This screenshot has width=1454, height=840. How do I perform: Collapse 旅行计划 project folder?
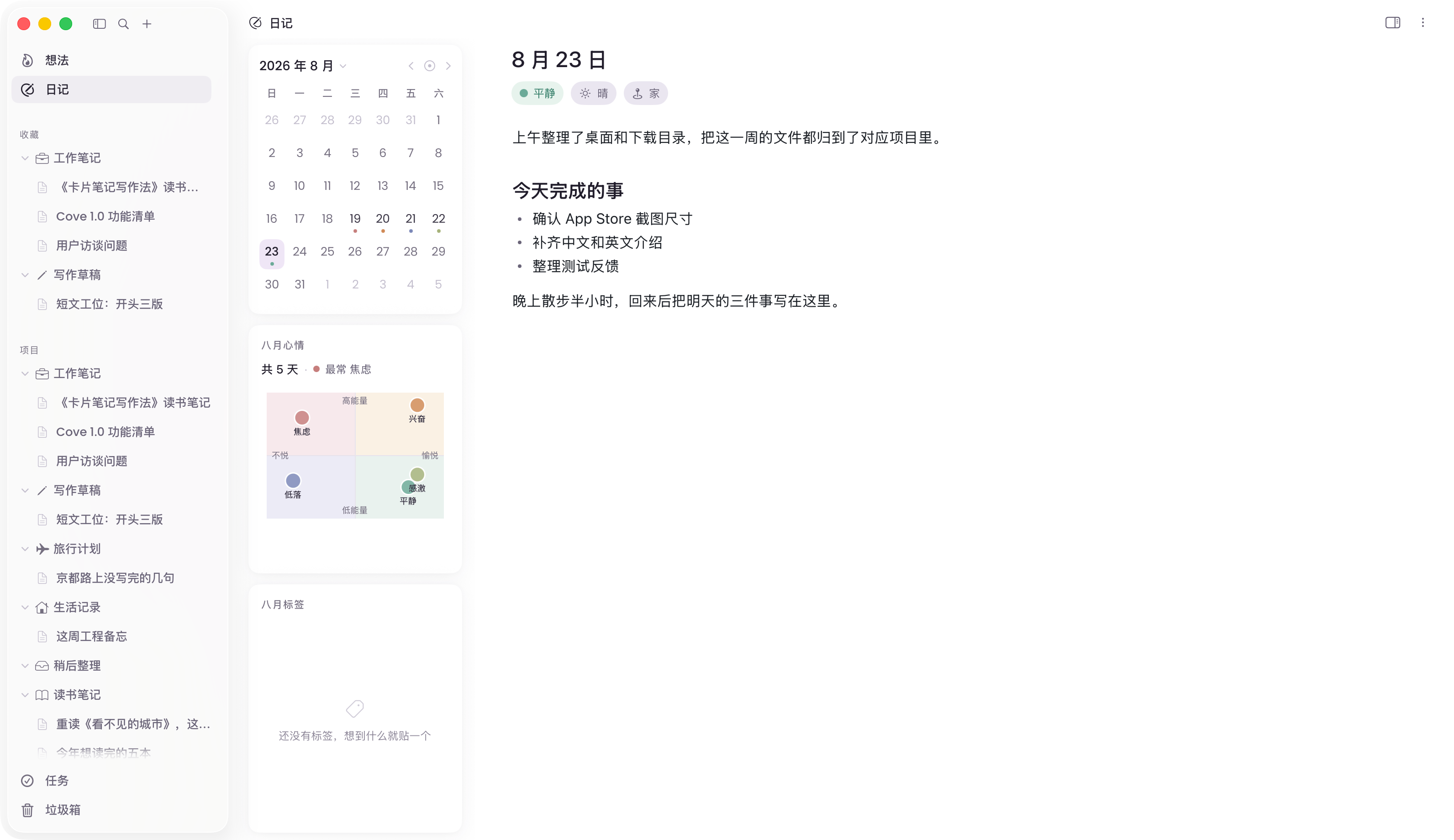coord(25,549)
